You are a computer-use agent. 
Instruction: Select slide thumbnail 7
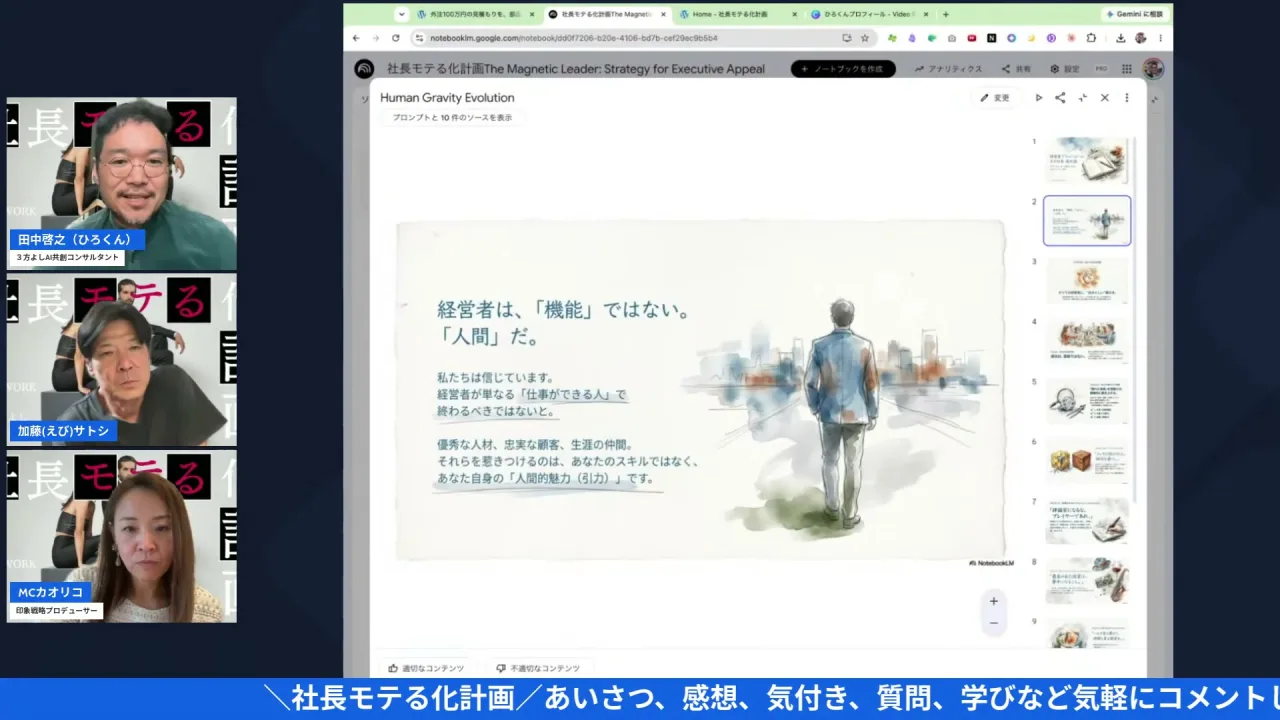(x=1087, y=520)
